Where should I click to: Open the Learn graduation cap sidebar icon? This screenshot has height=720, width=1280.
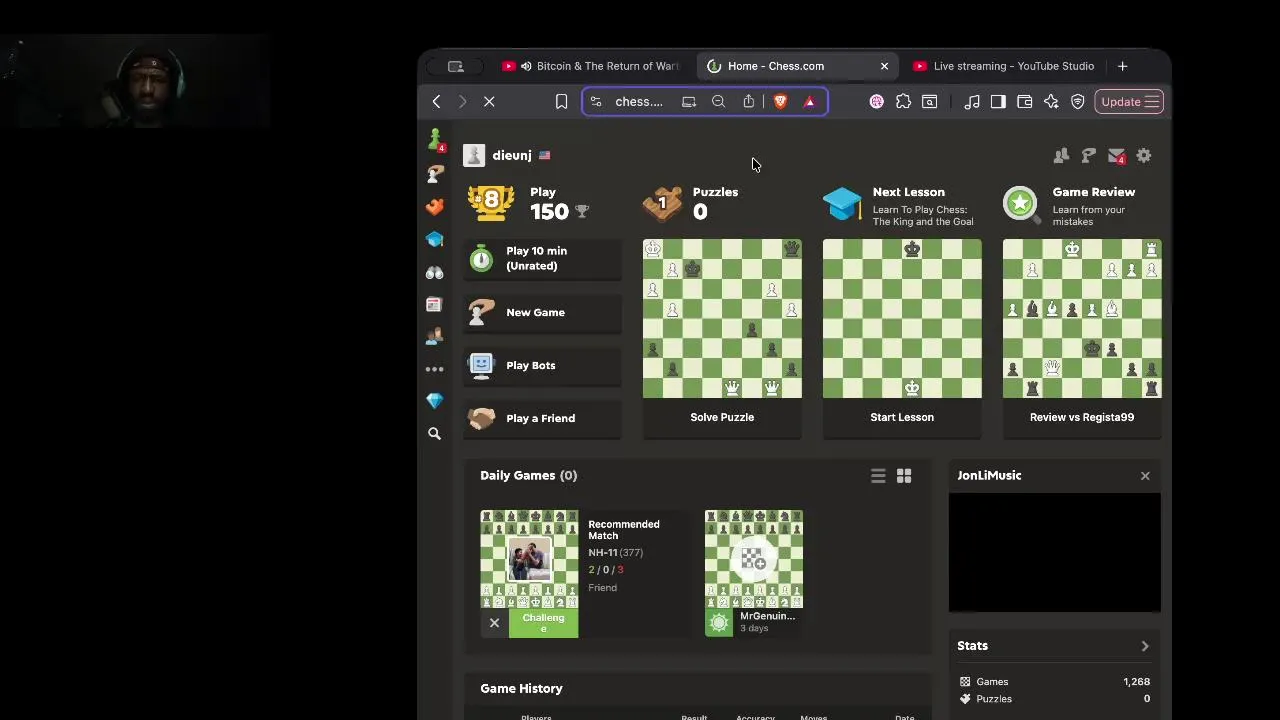point(434,239)
